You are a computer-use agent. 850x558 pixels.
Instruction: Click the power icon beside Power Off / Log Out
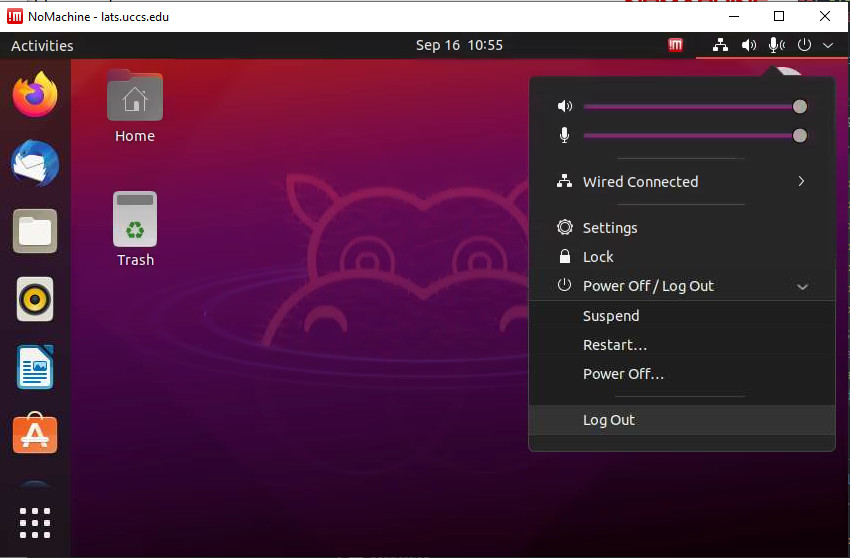564,285
